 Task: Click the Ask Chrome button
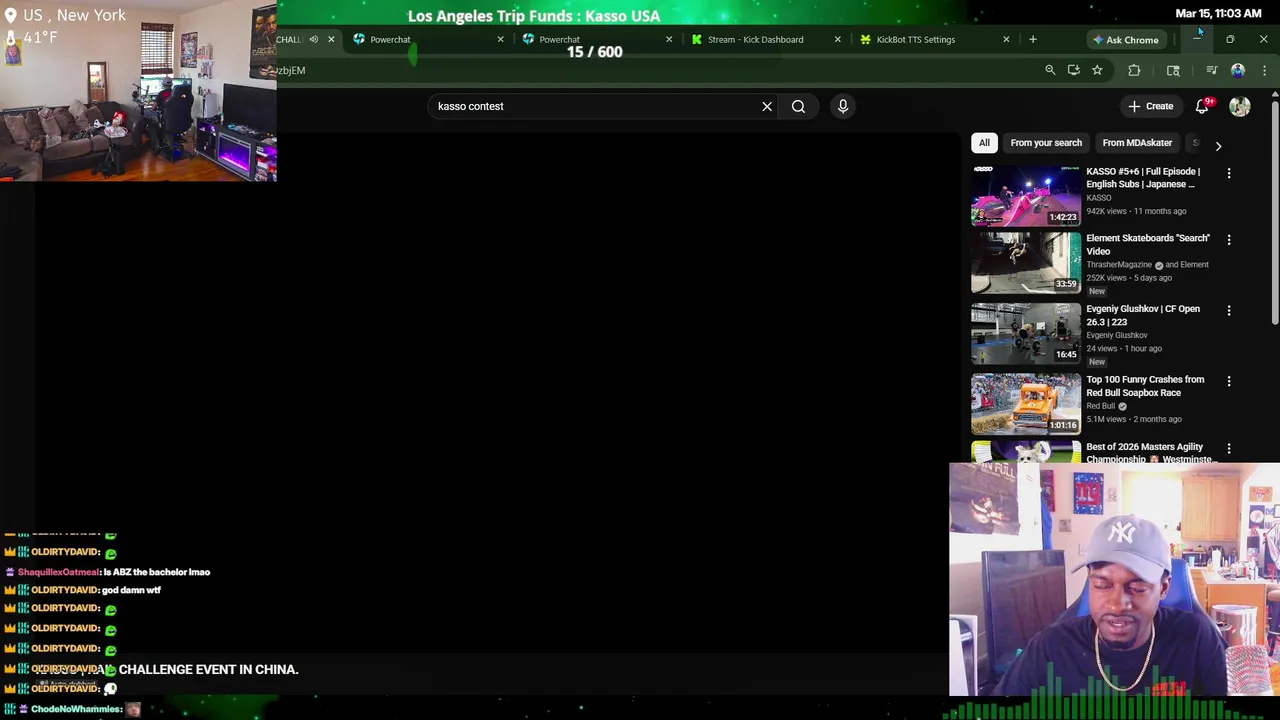coord(1125,40)
